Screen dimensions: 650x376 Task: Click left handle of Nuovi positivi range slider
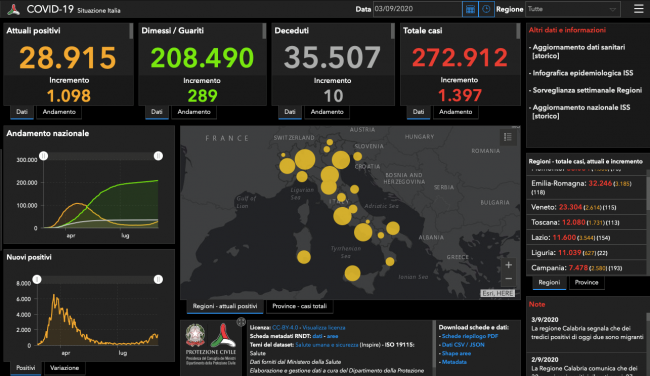click(37, 279)
